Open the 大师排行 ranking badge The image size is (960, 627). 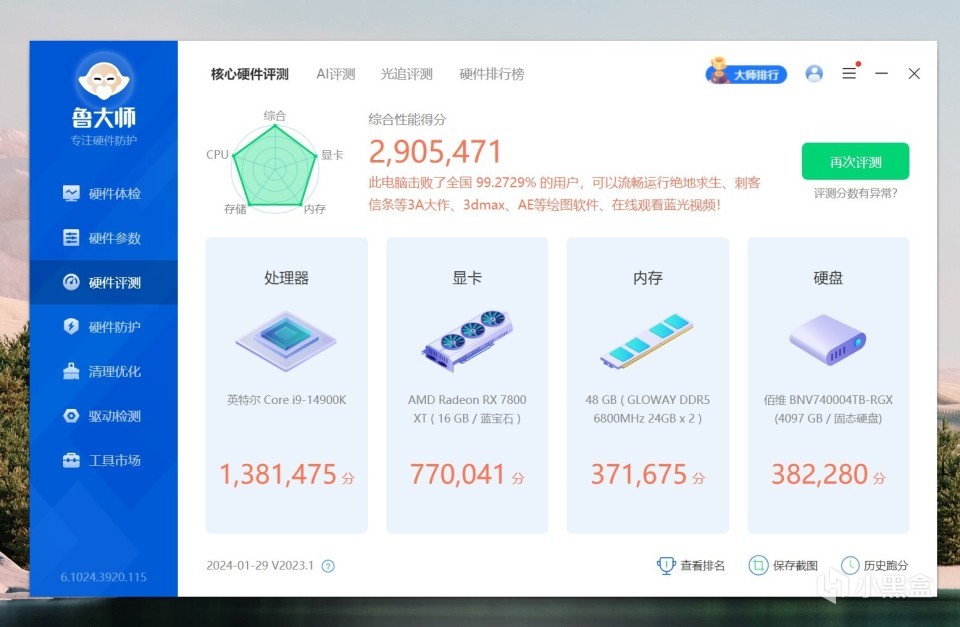coord(746,73)
